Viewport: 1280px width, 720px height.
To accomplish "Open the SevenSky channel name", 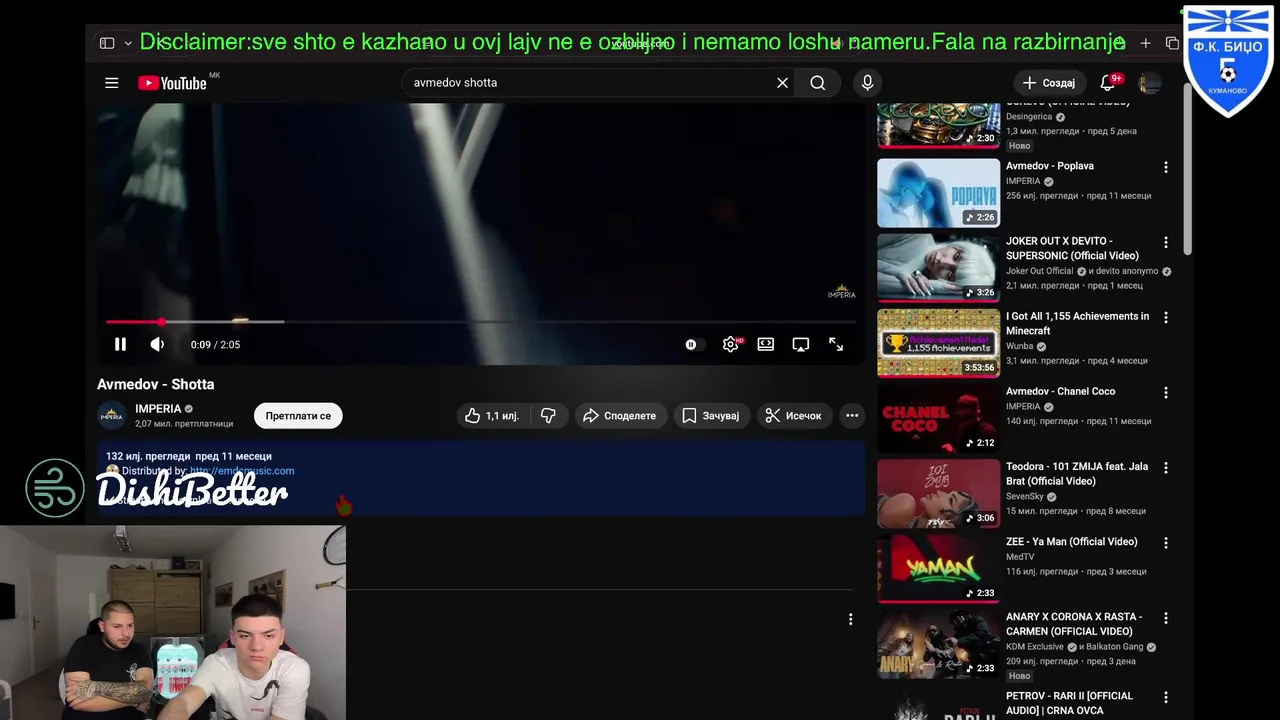I will [x=1025, y=496].
